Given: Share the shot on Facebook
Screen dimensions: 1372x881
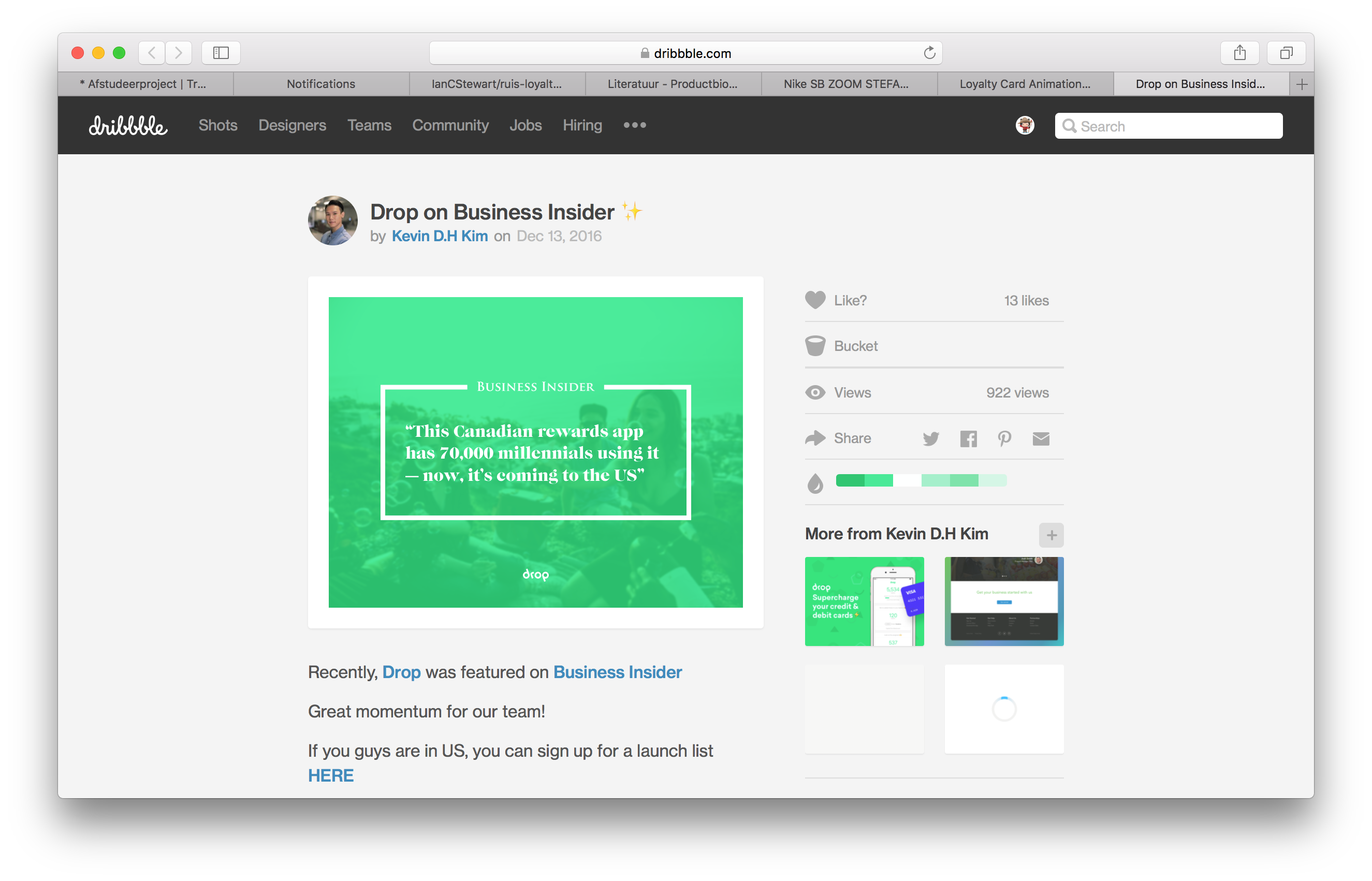Looking at the screenshot, I should tap(968, 439).
